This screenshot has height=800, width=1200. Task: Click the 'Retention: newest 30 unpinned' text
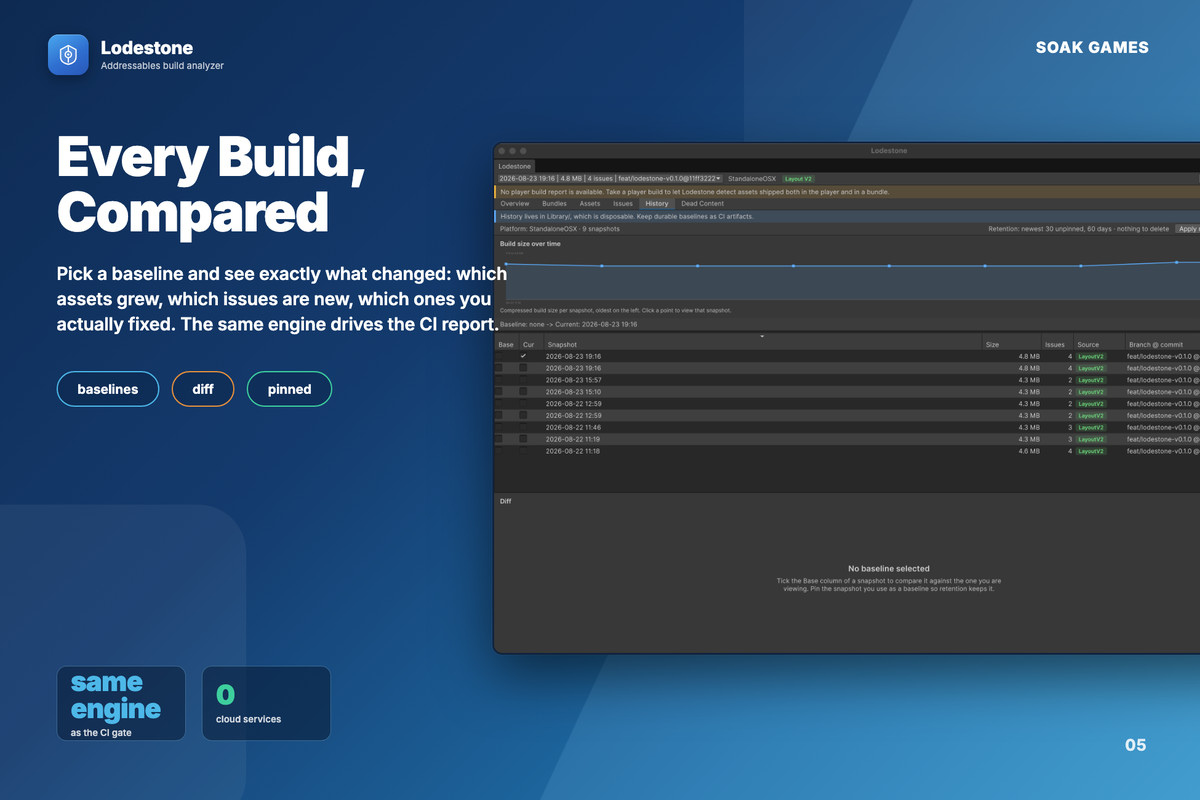click(1078, 229)
